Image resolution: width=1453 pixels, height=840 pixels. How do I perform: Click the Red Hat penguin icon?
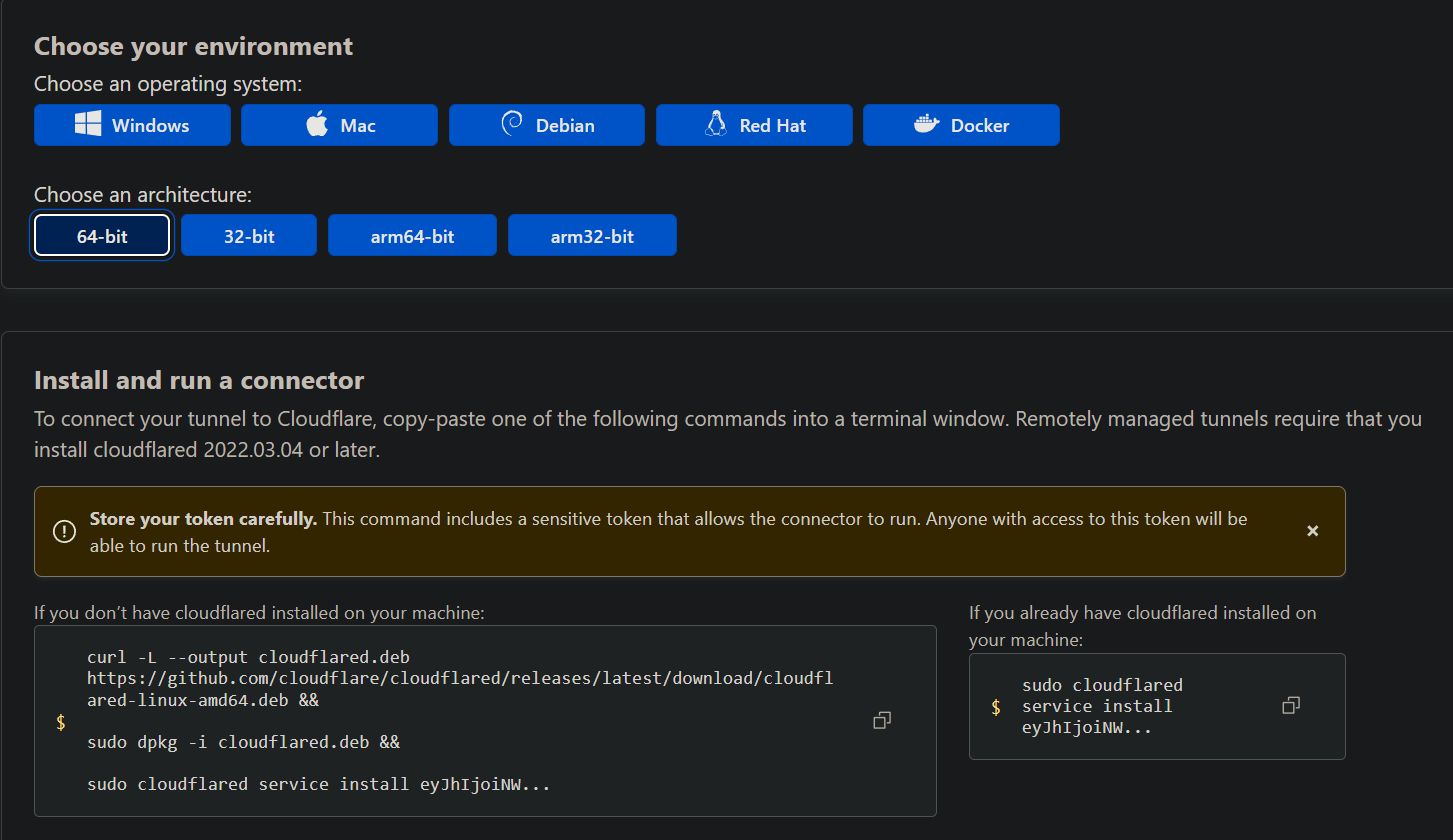(715, 124)
